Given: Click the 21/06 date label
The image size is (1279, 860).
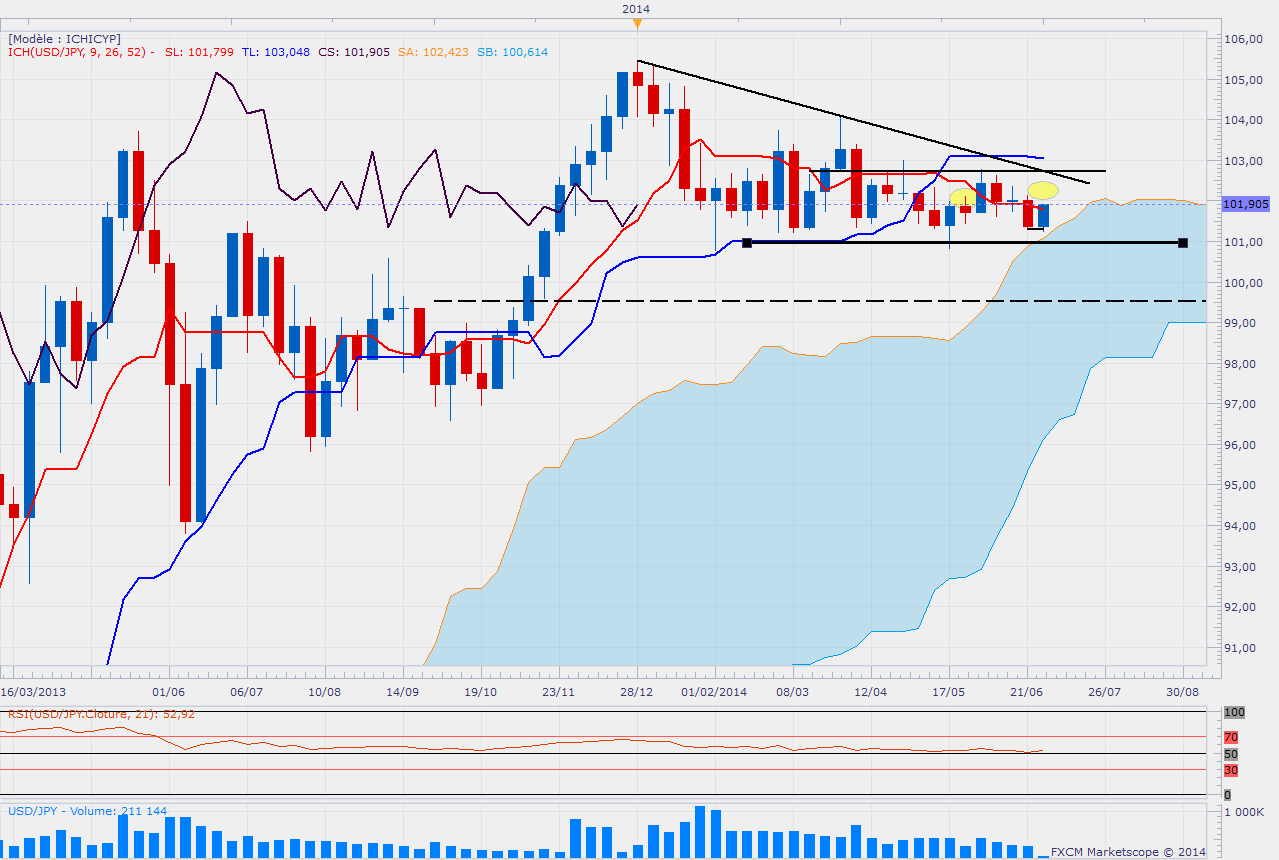Looking at the screenshot, I should click(x=1027, y=691).
